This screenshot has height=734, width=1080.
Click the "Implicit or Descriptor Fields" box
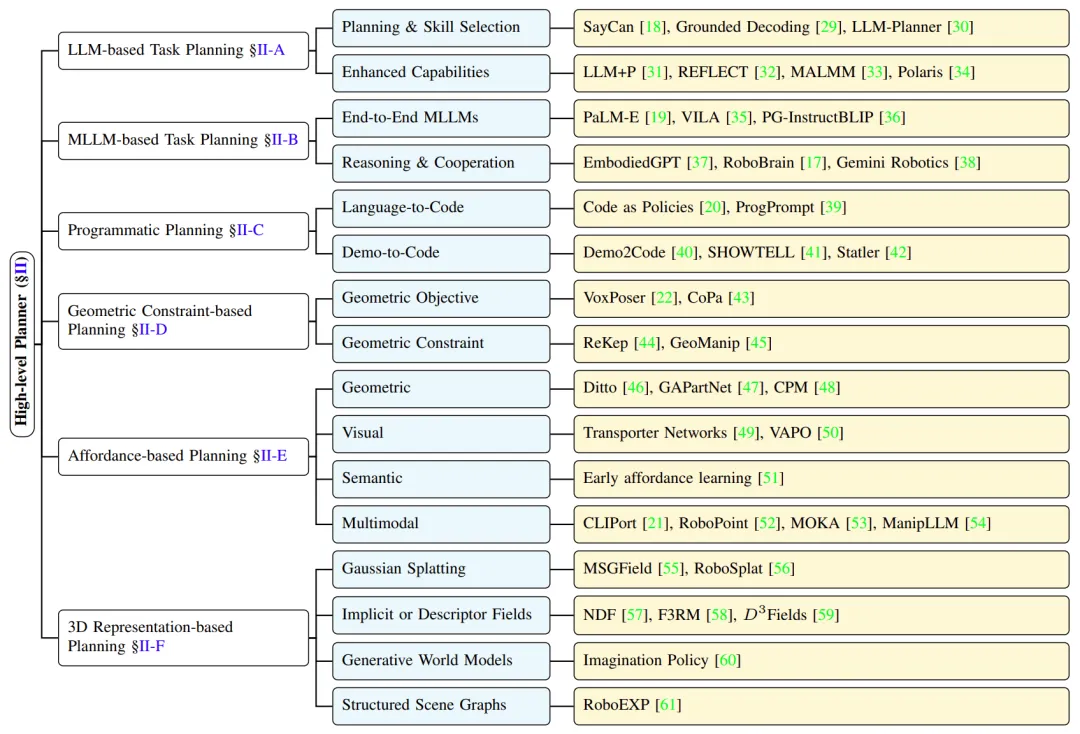click(441, 615)
